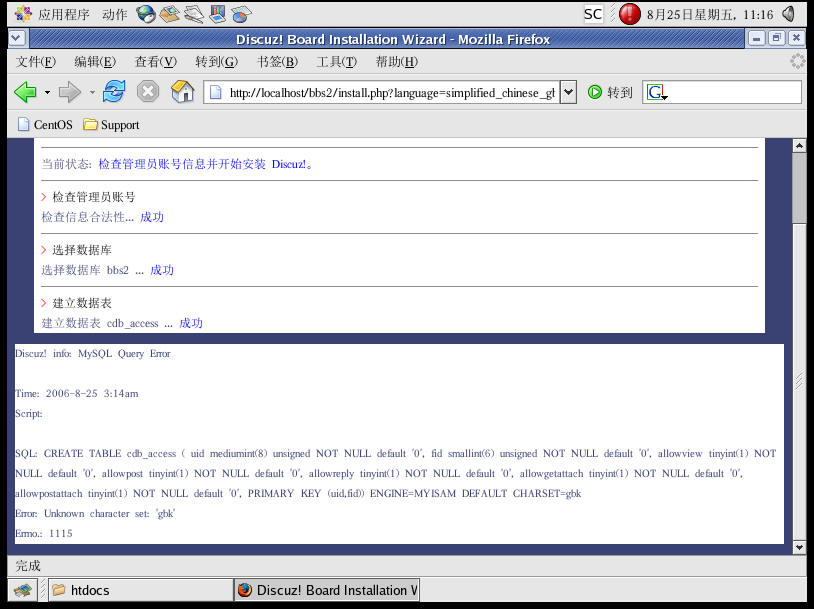814x609 pixels.
Task: Click the 'Errno.: 1115' text
Action: pyautogui.click(x=44, y=533)
